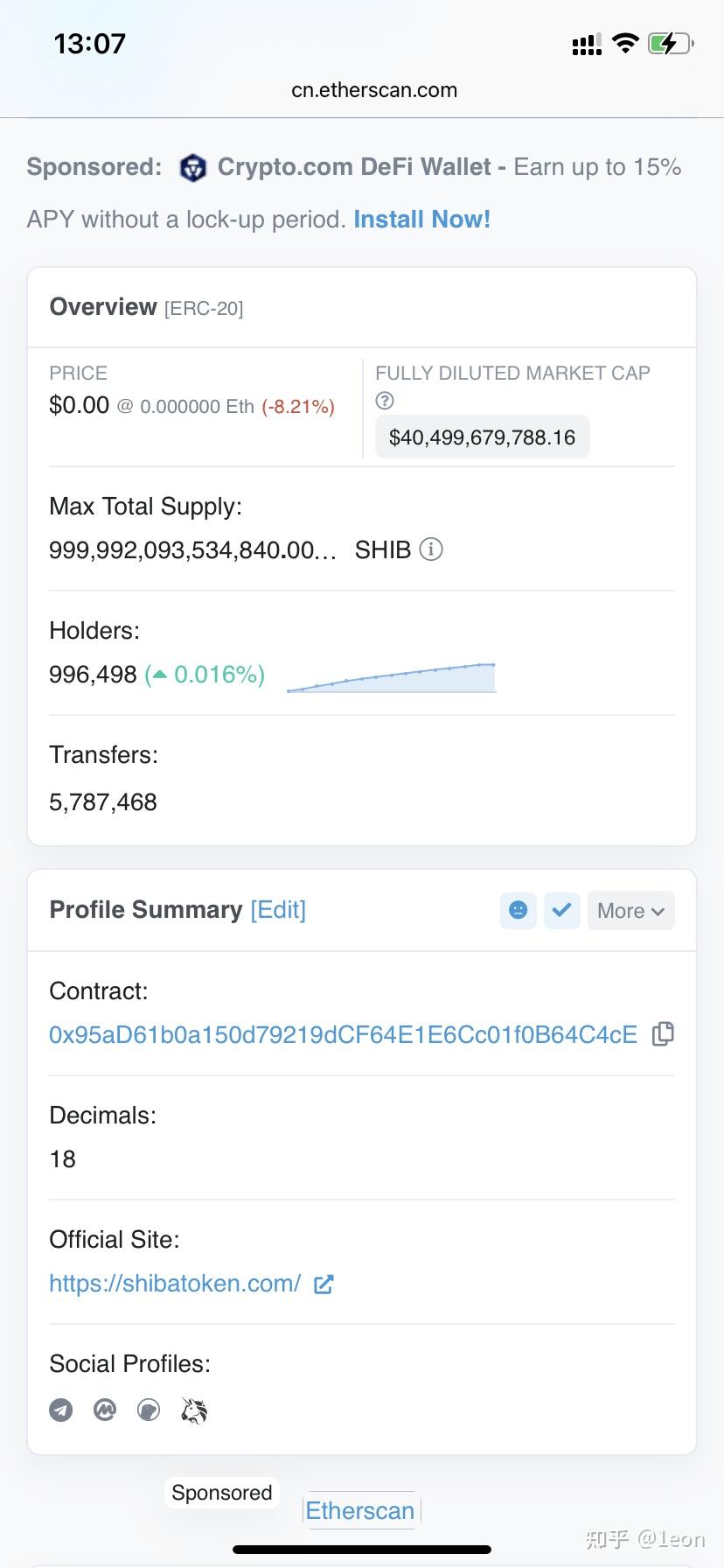This screenshot has width=724, height=1568.
Task: Open the CoinGecko social profile icon
Action: click(x=150, y=1410)
